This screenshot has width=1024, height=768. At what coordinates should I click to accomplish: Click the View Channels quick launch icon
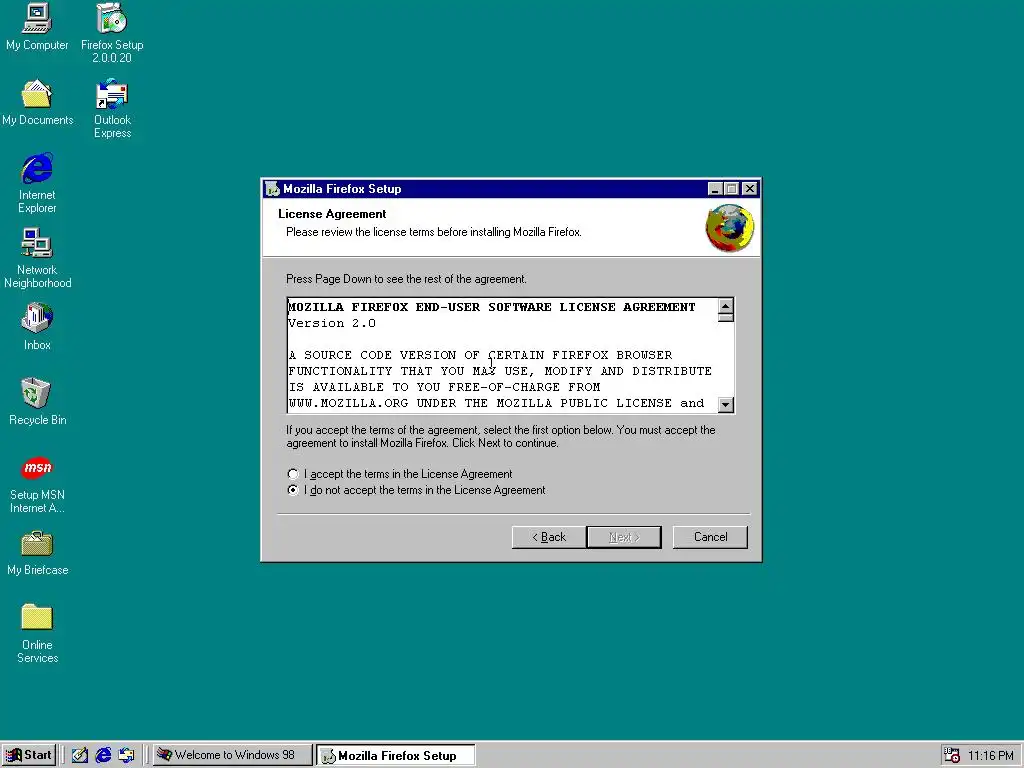pyautogui.click(x=126, y=756)
